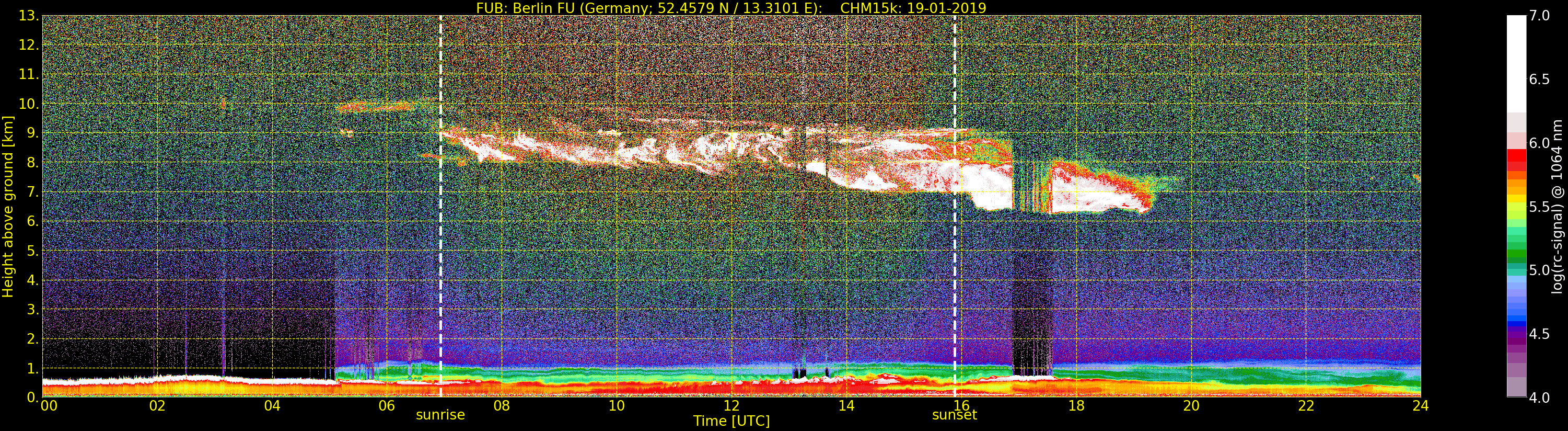Click the plot title "FUB: Berlin FU (Germany..."
Image resolution: width=1568 pixels, height=431 pixels.
(731, 8)
